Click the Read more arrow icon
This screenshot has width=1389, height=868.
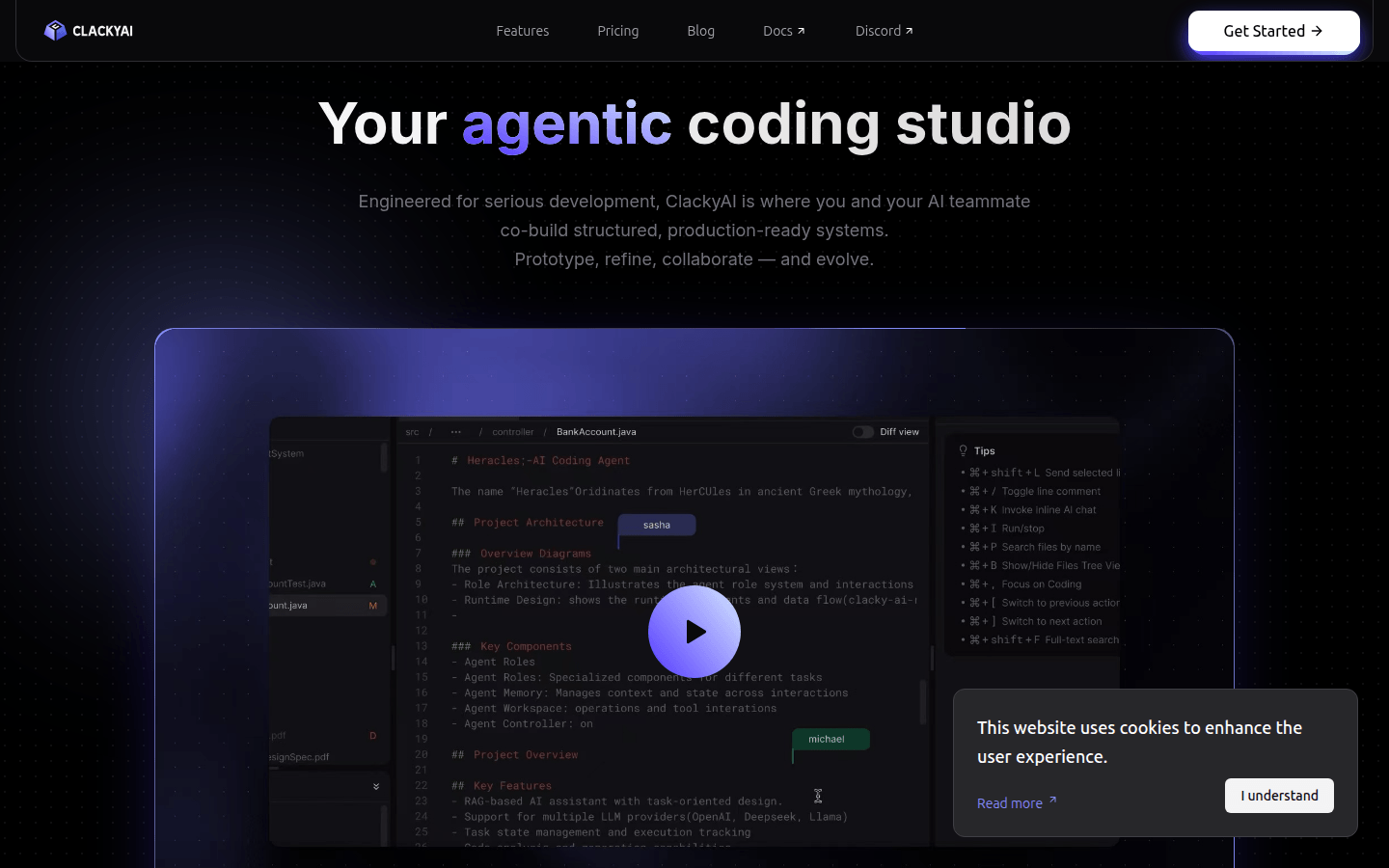1052,800
